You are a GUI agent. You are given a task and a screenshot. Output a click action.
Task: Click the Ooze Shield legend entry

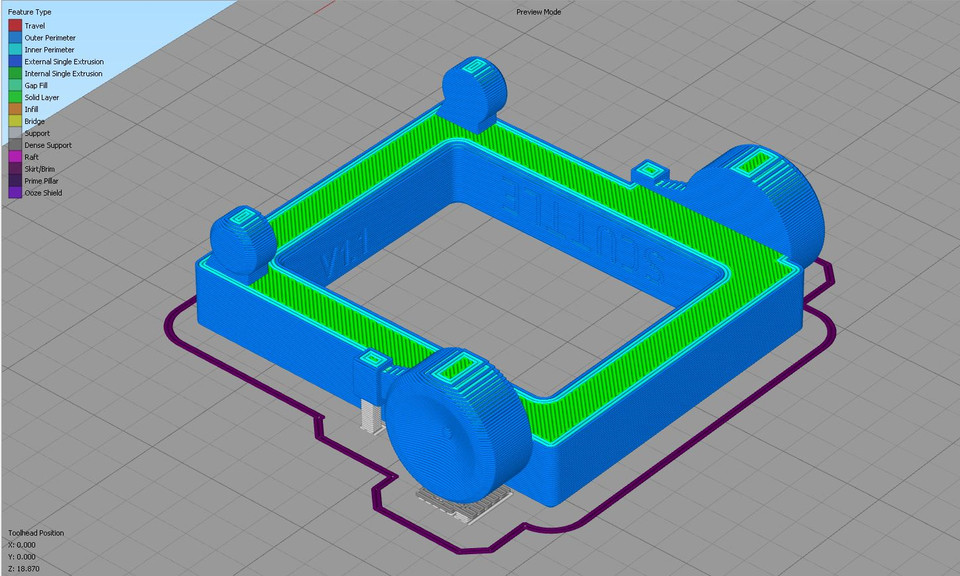(40, 193)
